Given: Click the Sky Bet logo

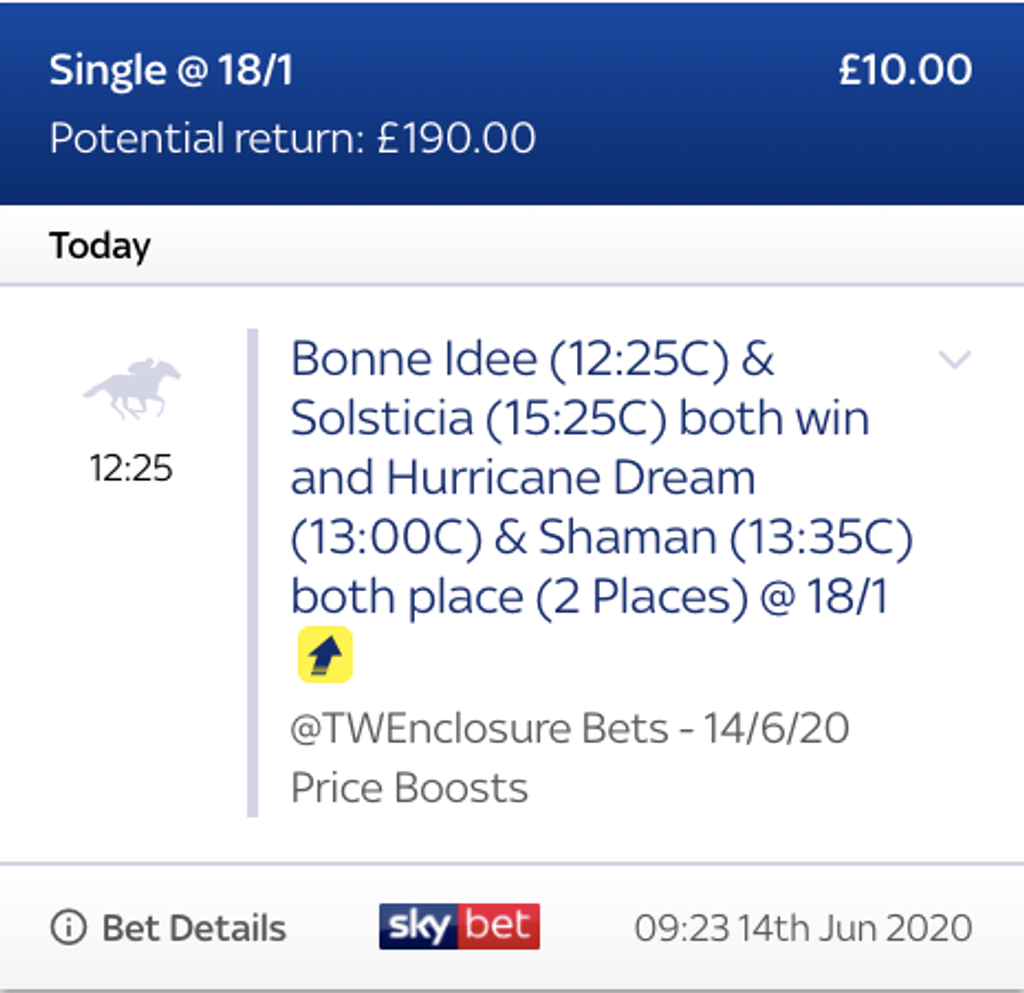Looking at the screenshot, I should pos(458,927).
